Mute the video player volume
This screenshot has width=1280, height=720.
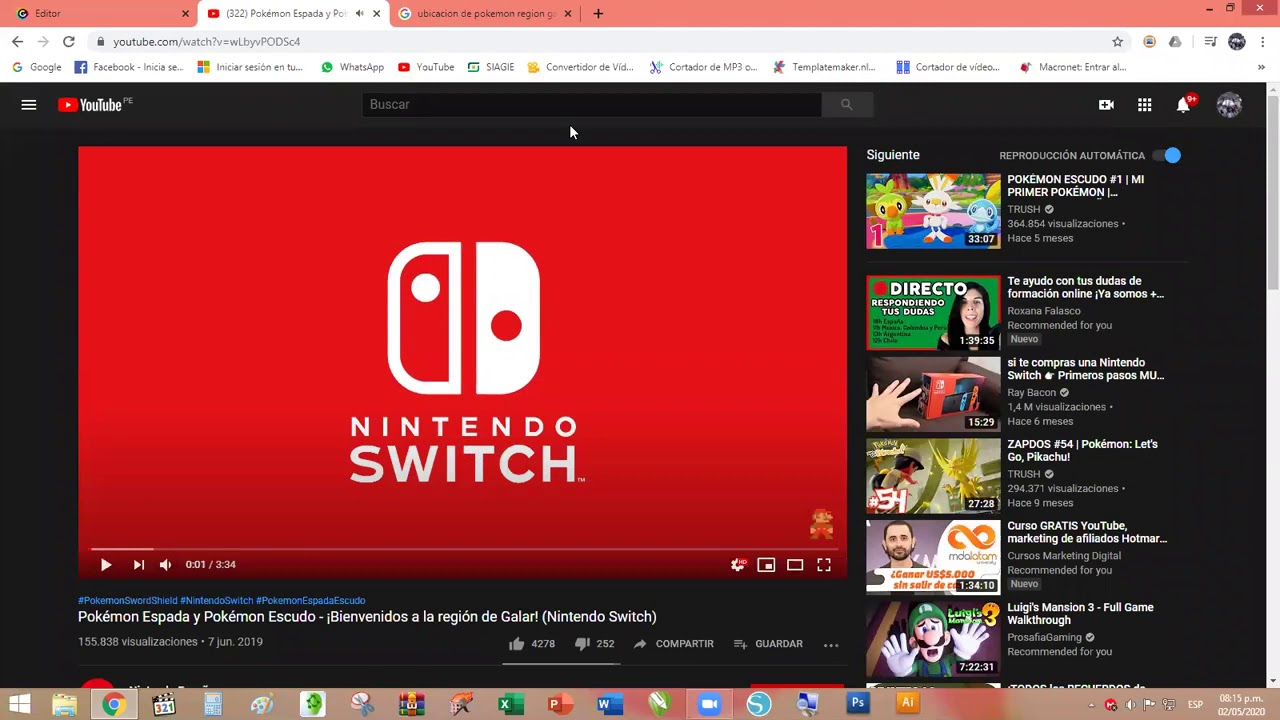[165, 565]
